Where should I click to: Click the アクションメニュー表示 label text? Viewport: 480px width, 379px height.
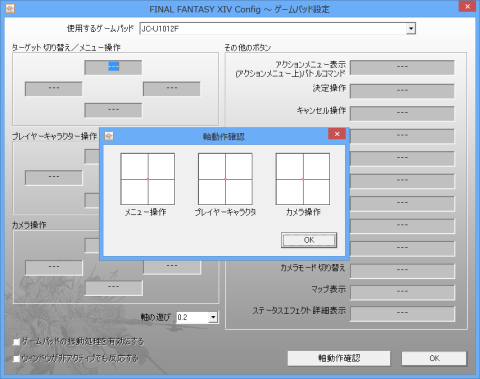pyautogui.click(x=310, y=64)
